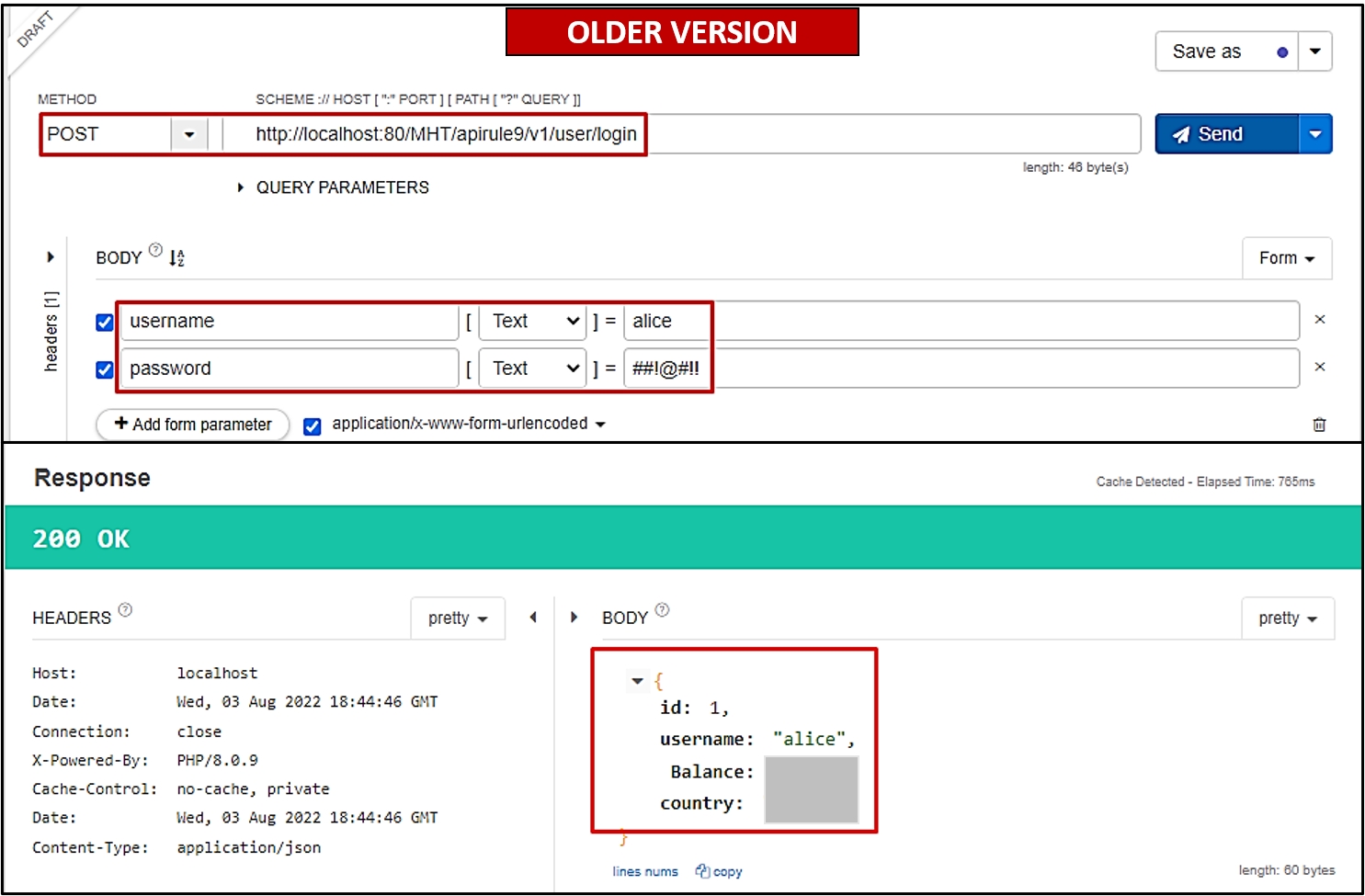The width and height of the screenshot is (1365, 896).
Task: Expand the QUERY PARAMETERS section
Action: 241,187
